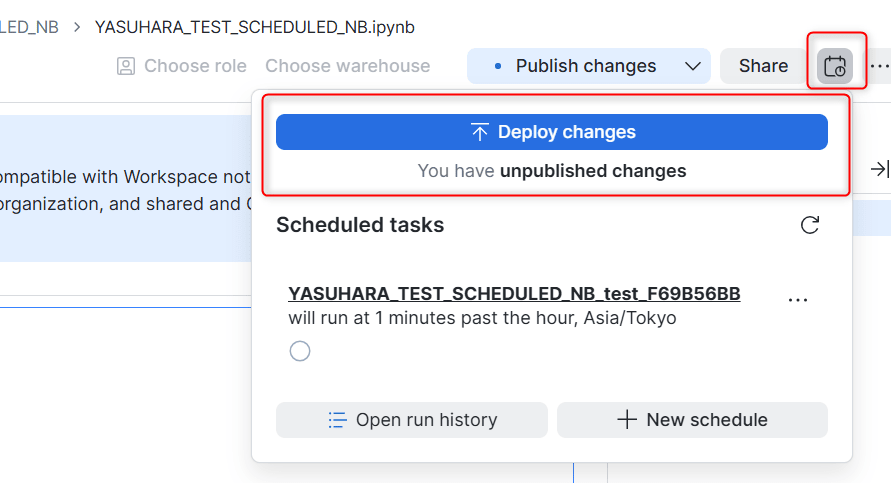Toggle the scheduled task status circle

(x=299, y=351)
